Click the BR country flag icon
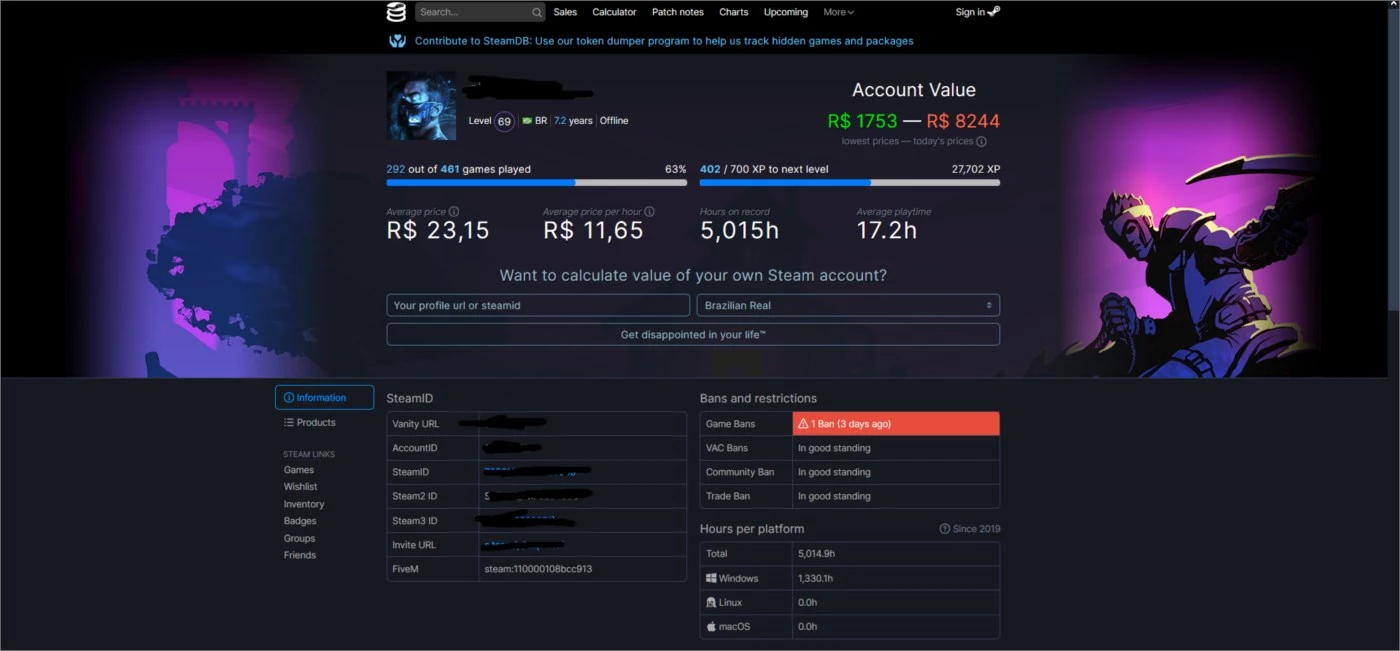 coord(526,121)
